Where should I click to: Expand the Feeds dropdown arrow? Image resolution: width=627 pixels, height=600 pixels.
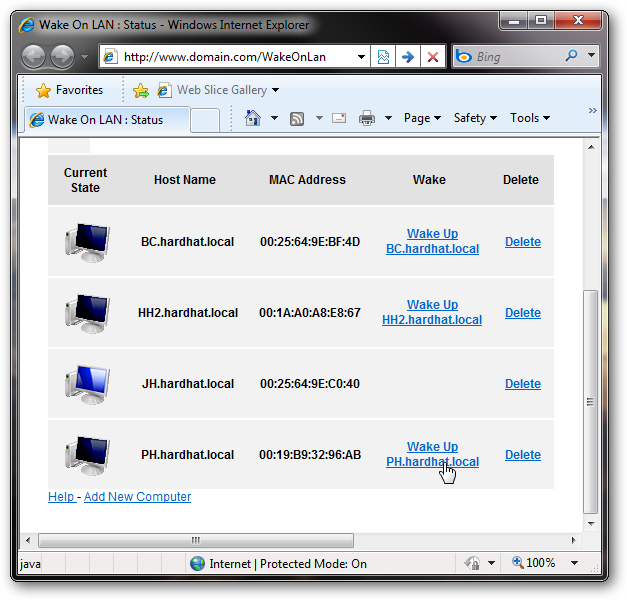[319, 118]
